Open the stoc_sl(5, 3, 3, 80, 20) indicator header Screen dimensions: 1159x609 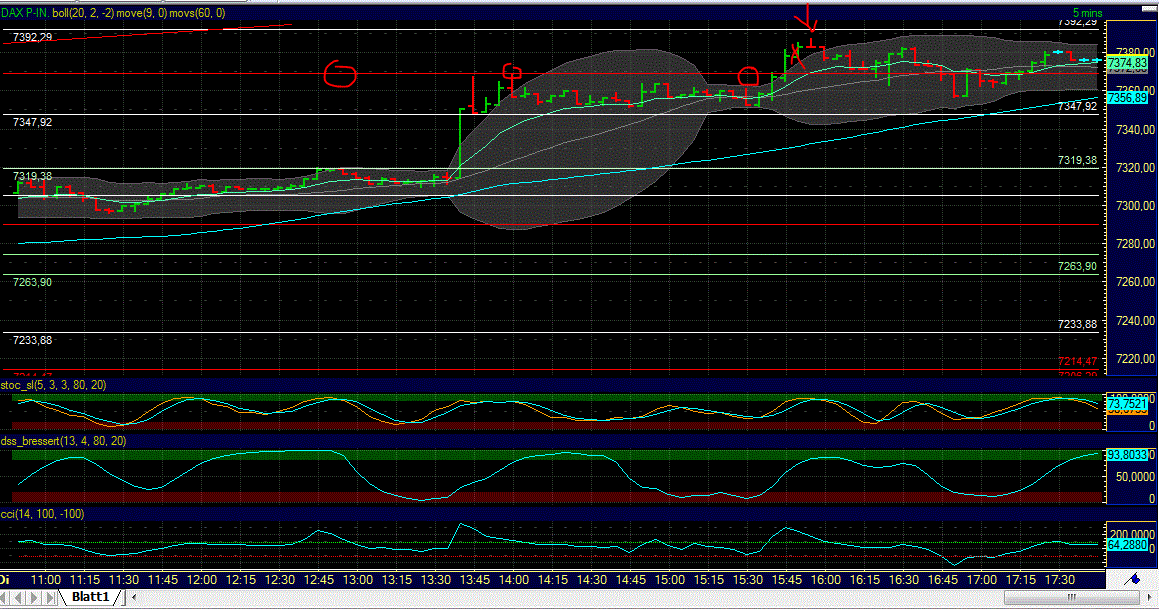pyautogui.click(x=52, y=384)
